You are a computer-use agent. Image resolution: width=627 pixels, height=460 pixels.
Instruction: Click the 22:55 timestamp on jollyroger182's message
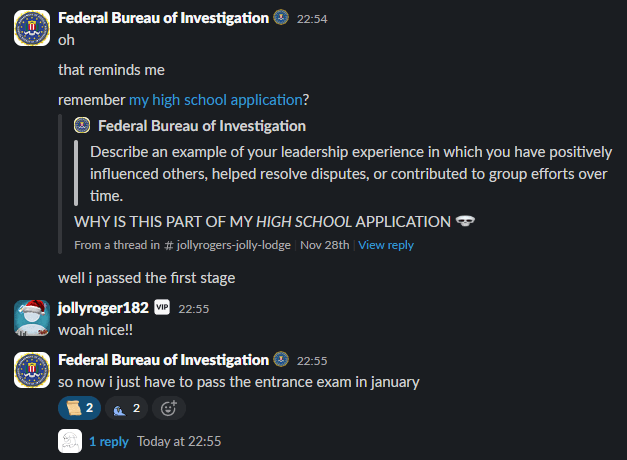click(x=193, y=309)
